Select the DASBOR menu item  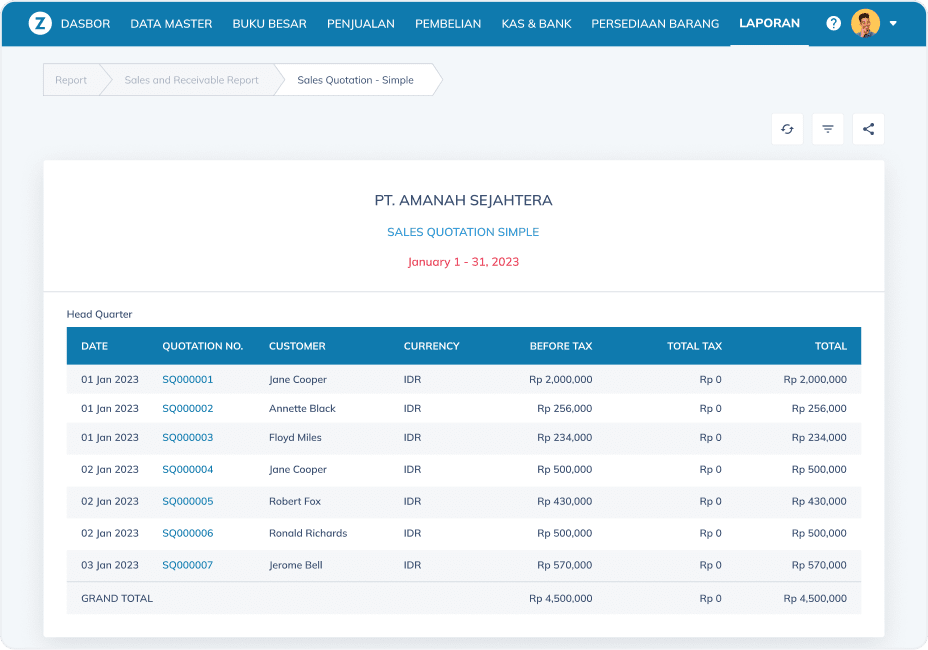pyautogui.click(x=85, y=23)
